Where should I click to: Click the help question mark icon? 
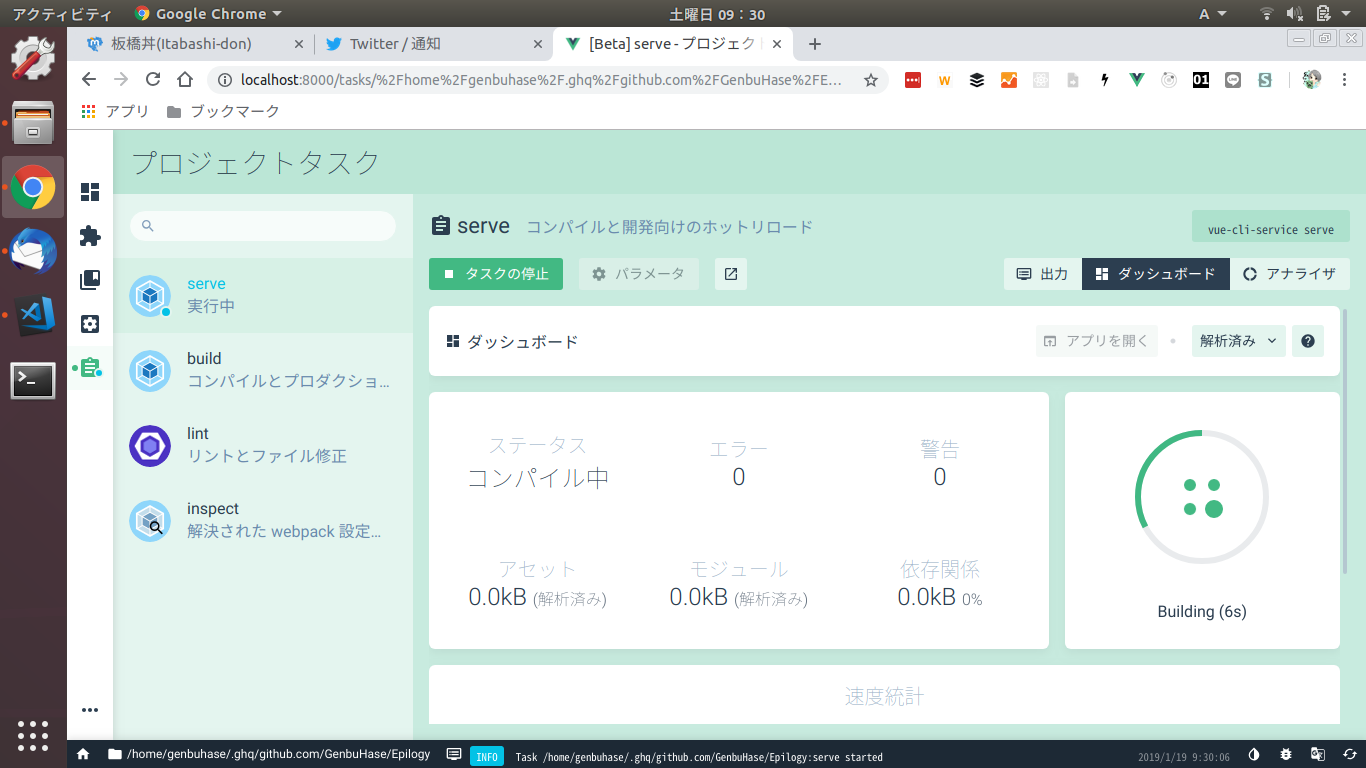click(x=1307, y=341)
